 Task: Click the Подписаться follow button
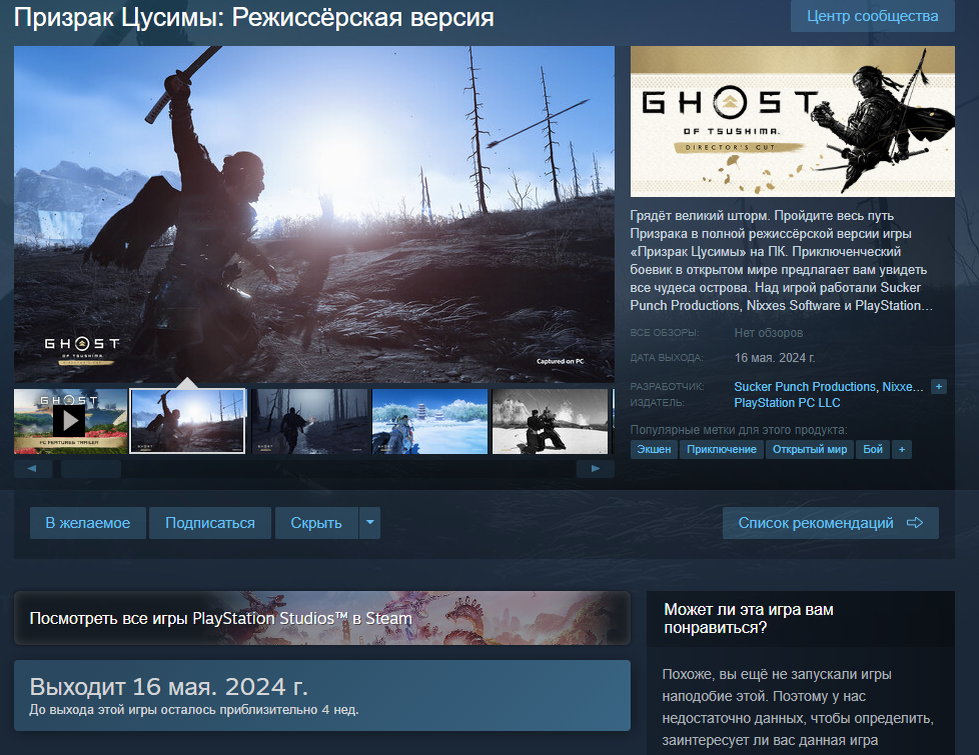tap(210, 523)
